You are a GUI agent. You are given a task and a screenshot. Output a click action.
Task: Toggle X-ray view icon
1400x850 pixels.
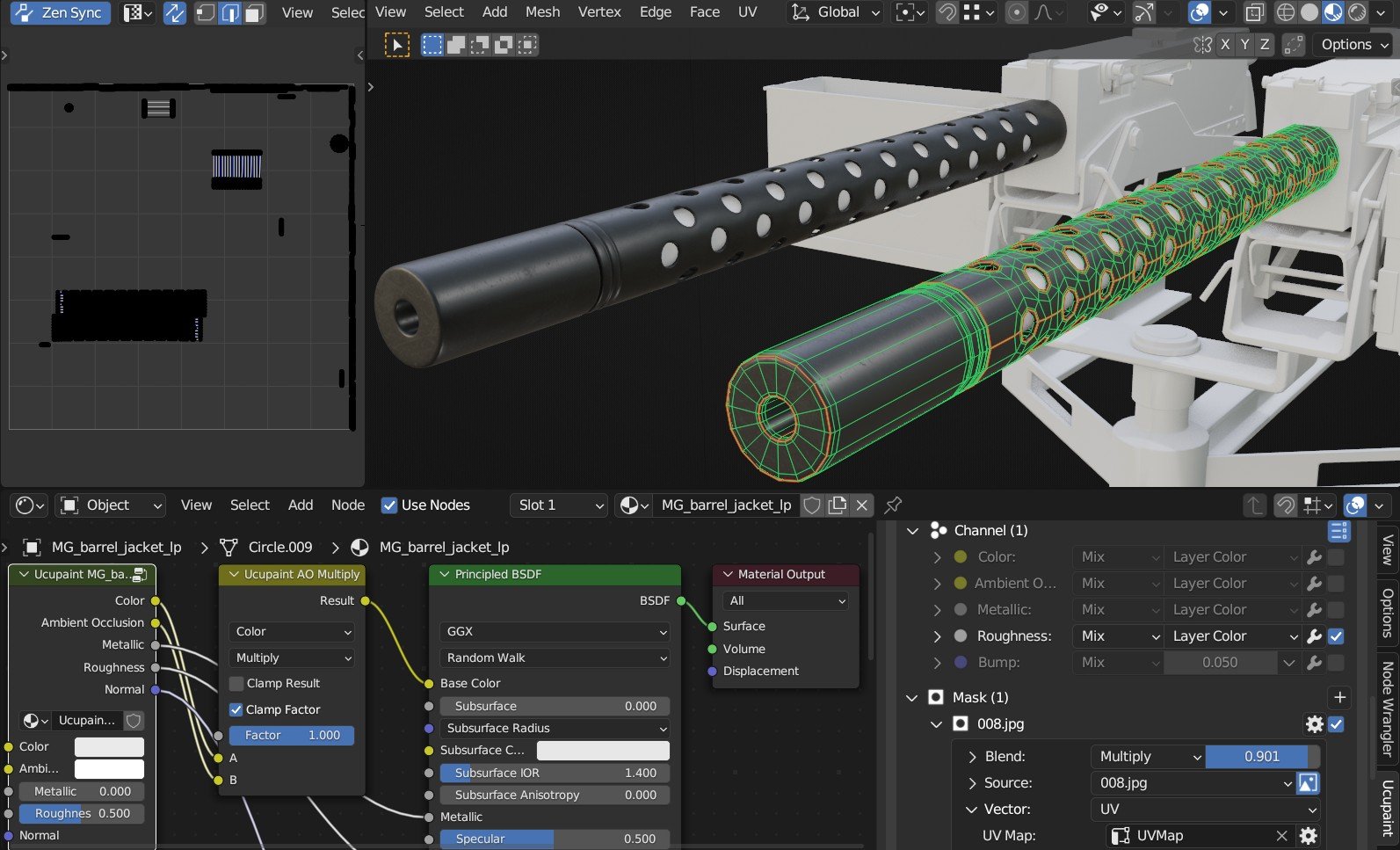click(1254, 12)
